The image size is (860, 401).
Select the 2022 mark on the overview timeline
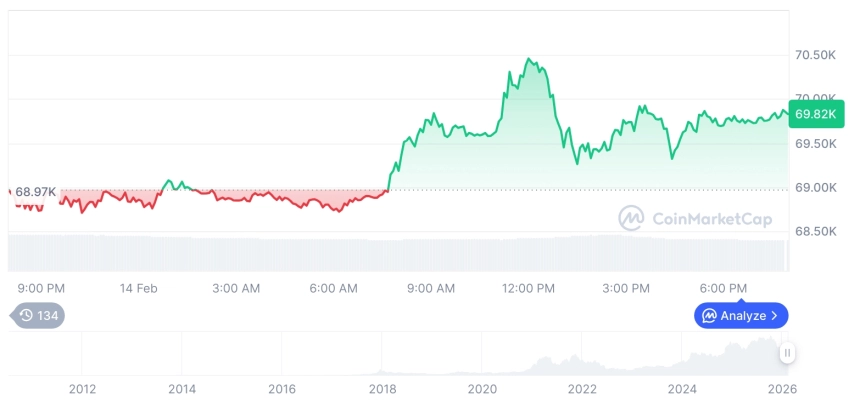click(582, 389)
